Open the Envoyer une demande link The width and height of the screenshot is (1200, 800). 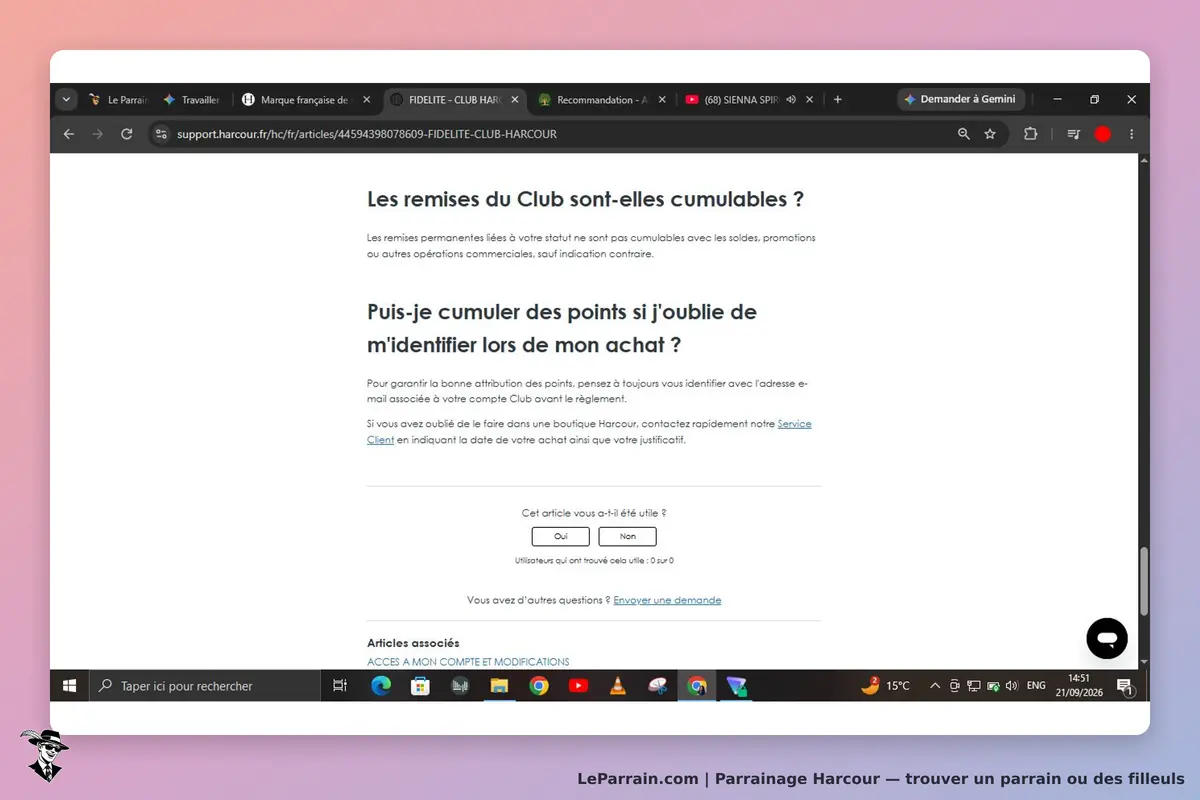coord(667,600)
